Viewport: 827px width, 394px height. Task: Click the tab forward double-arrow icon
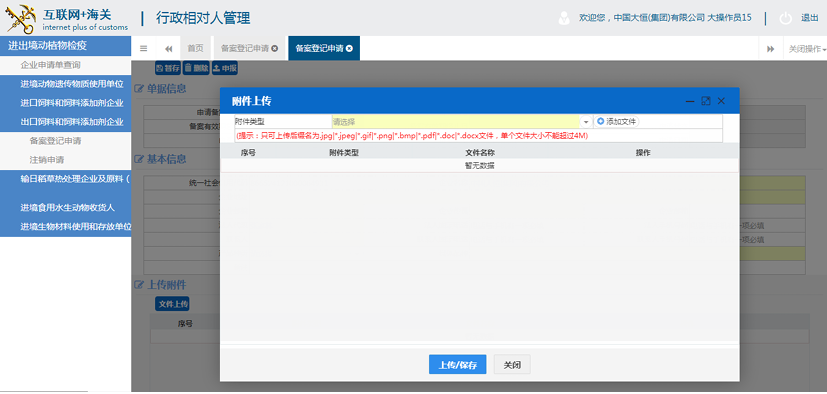point(771,49)
